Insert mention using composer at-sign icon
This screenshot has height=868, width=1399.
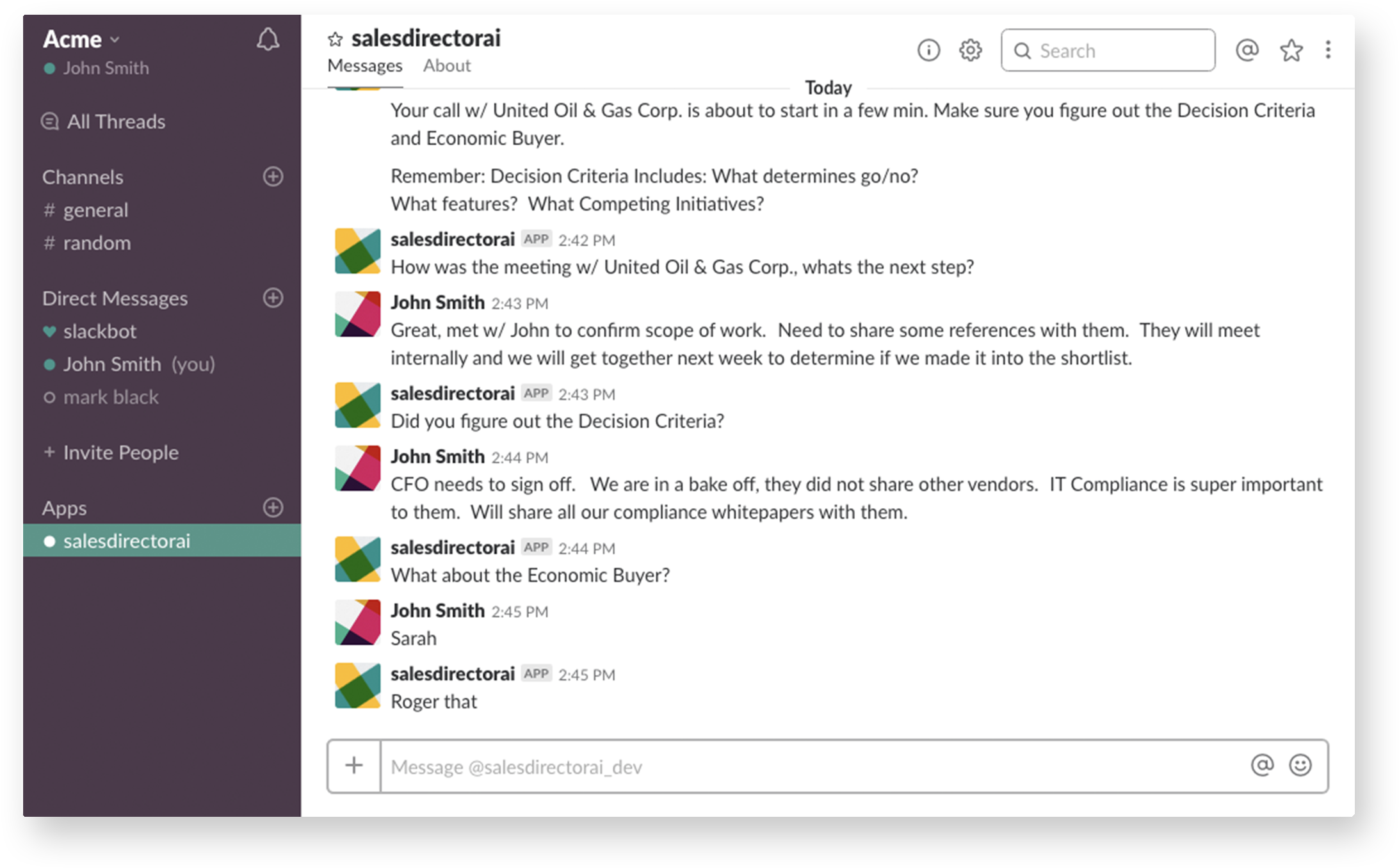point(1261,766)
